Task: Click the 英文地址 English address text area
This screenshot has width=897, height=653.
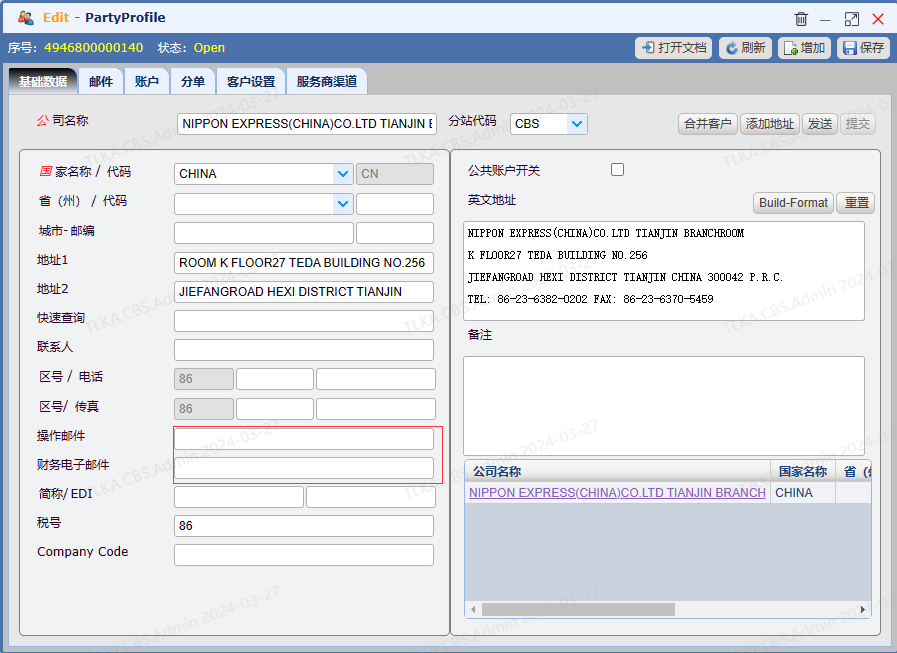Action: tap(664, 271)
